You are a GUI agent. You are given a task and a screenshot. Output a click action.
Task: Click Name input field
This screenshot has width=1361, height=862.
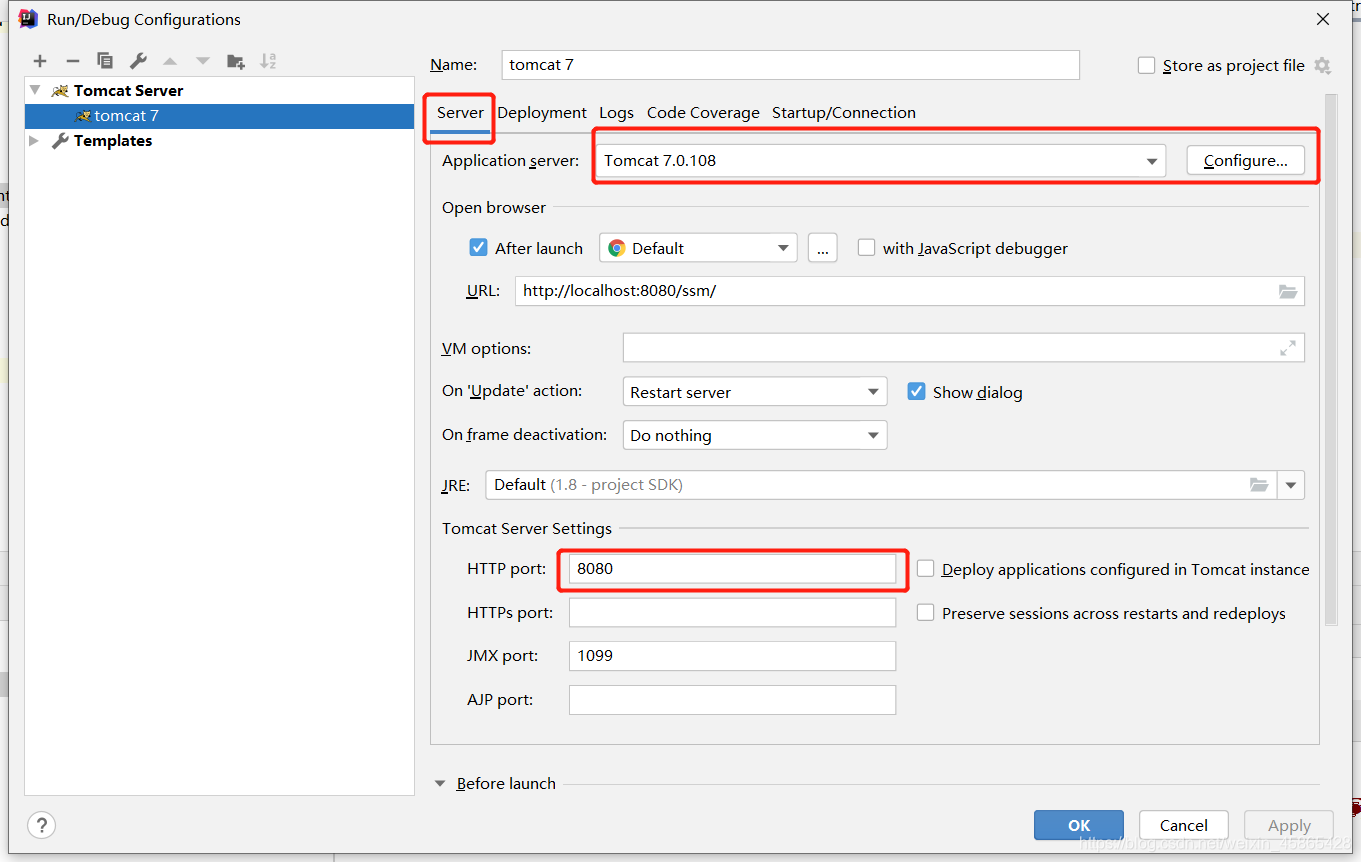(790, 65)
